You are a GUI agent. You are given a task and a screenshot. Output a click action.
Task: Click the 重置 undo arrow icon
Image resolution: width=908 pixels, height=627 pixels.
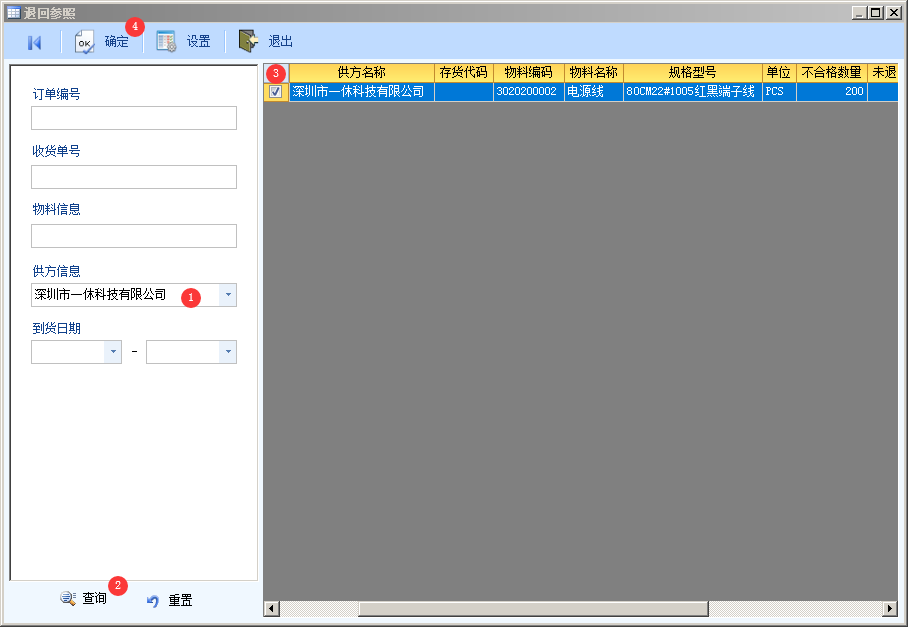coord(153,601)
